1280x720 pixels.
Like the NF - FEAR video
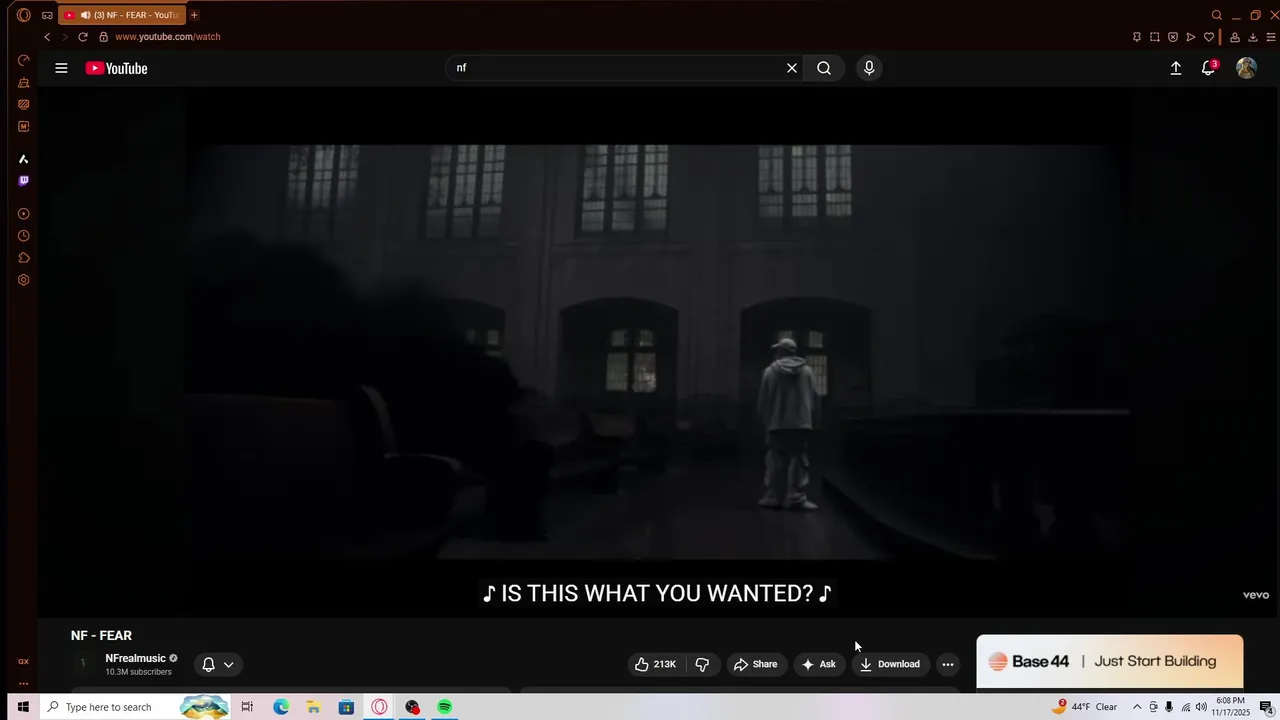656,664
